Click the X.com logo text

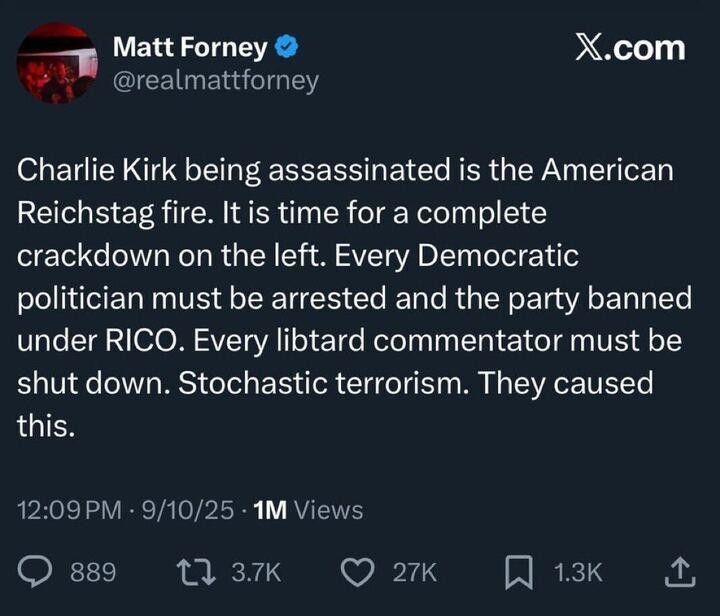[x=630, y=47]
